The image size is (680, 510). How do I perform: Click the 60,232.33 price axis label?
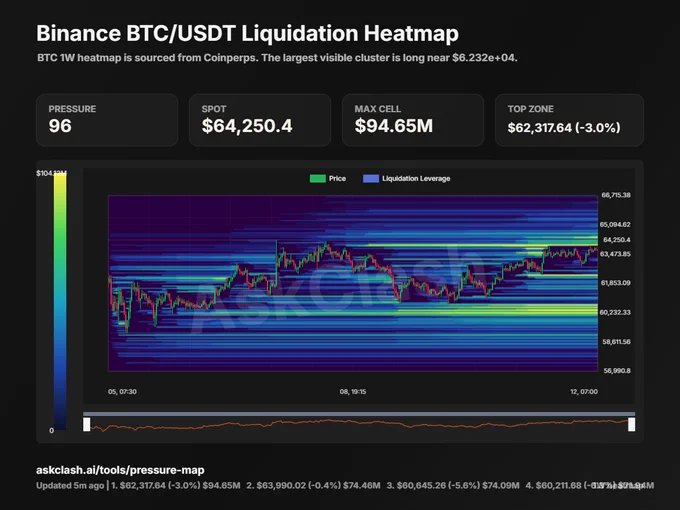[x=615, y=312]
